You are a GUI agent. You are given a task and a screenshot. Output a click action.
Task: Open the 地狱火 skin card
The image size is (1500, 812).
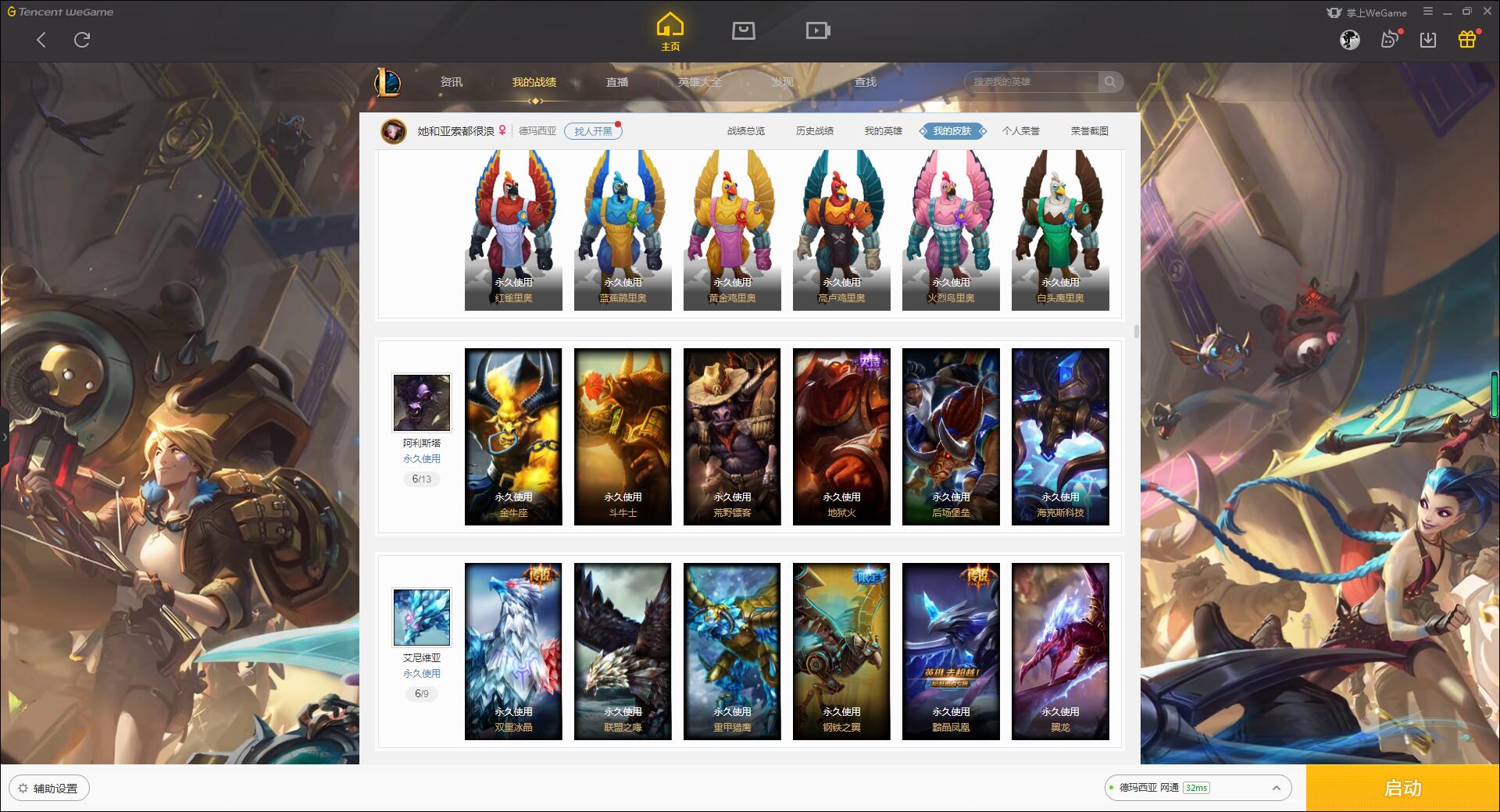(841, 436)
